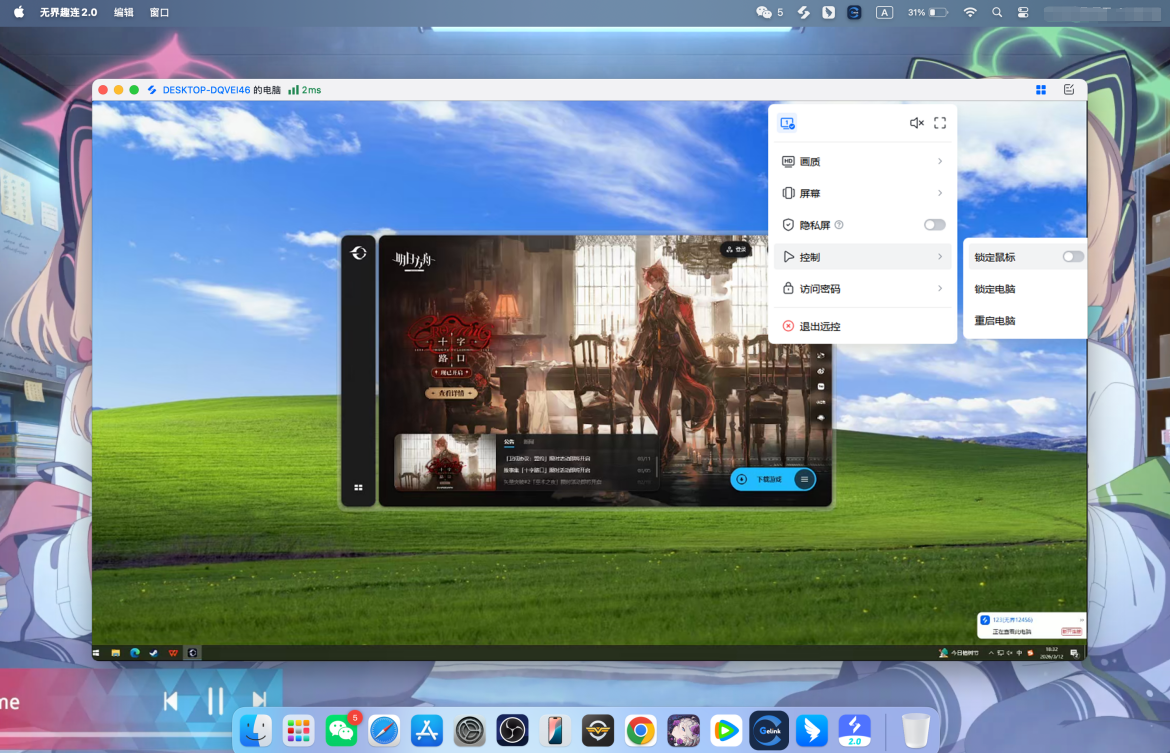Open the Steam icon in the Windows taskbar
Viewport: 1170px width, 753px height.
tap(153, 653)
